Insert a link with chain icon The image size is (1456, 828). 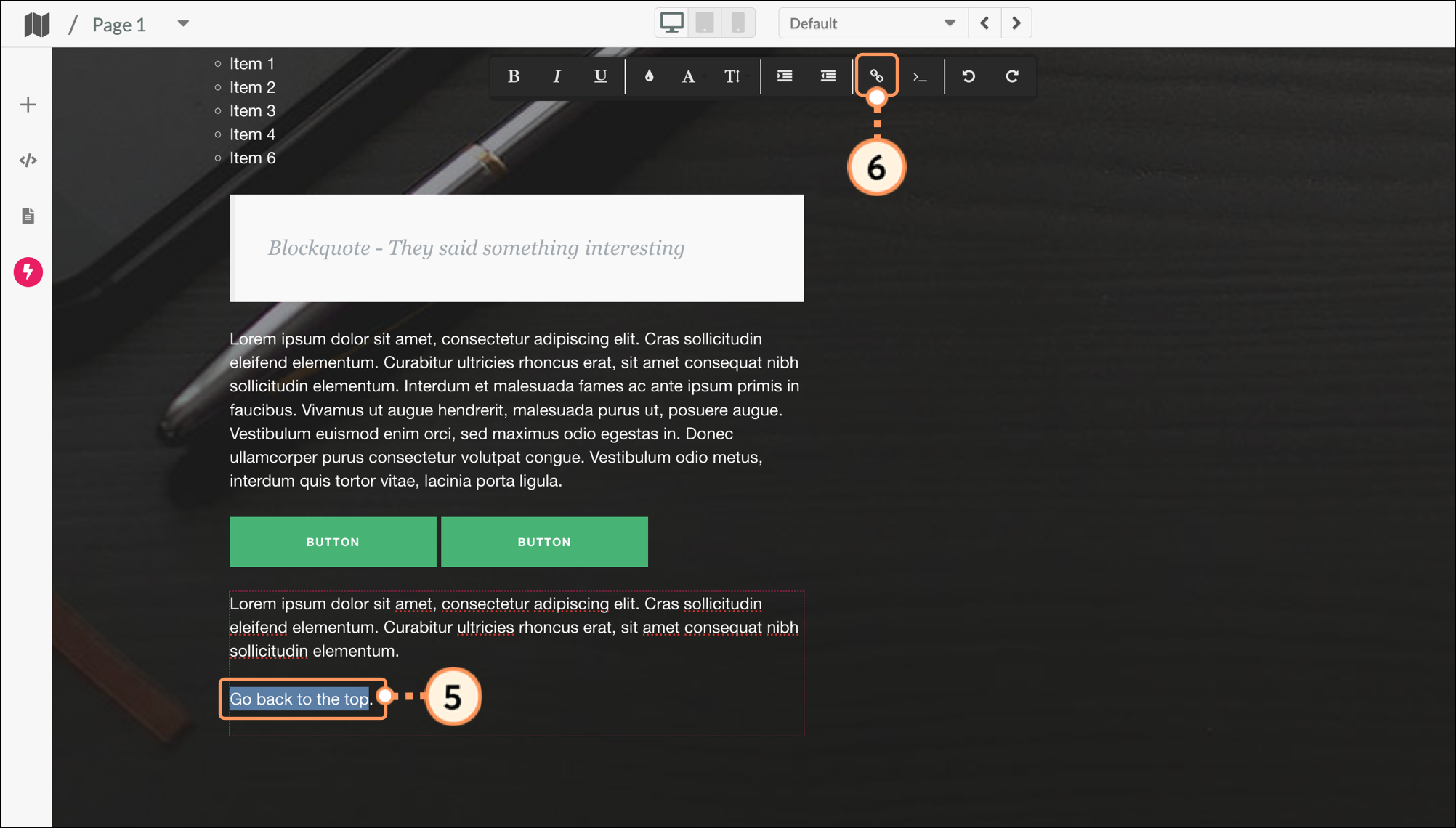(877, 76)
